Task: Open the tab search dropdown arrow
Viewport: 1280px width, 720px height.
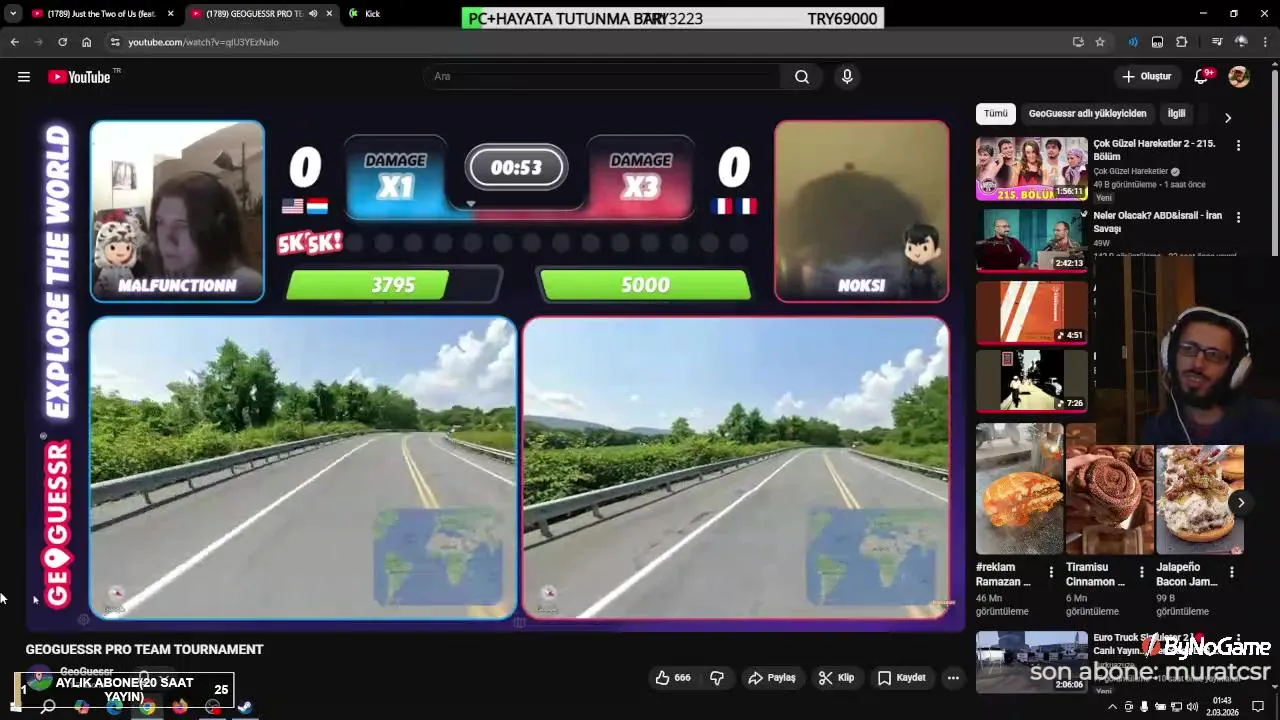Action: [13, 14]
